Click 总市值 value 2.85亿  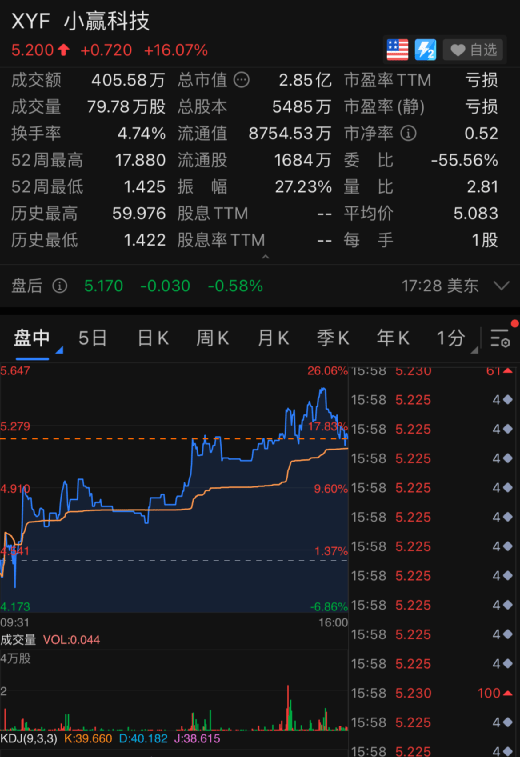pos(305,80)
